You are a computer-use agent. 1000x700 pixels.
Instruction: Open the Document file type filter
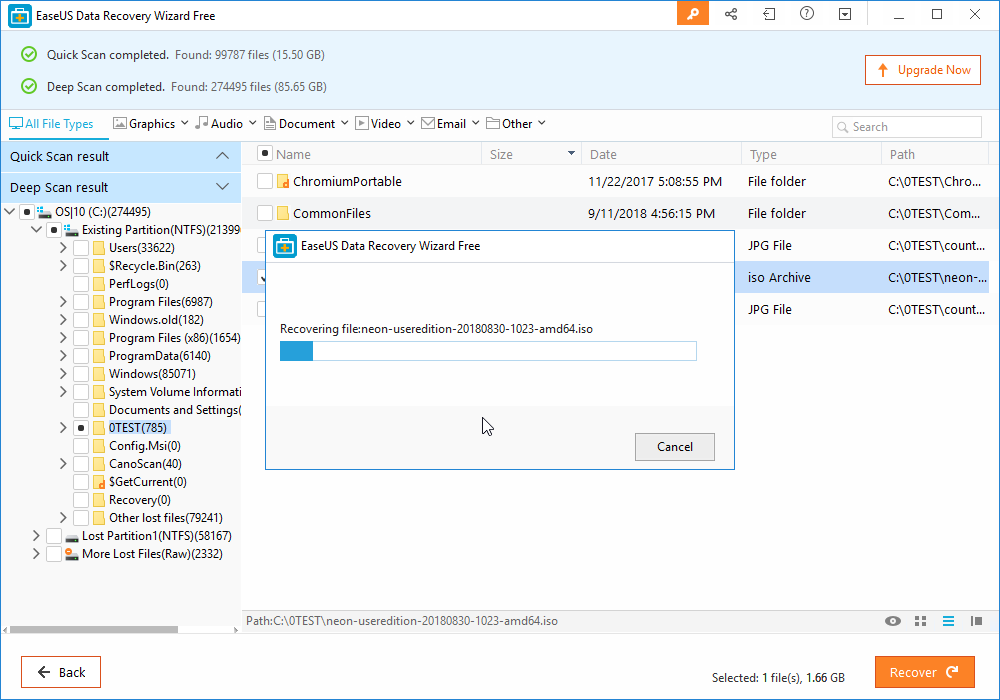point(305,124)
